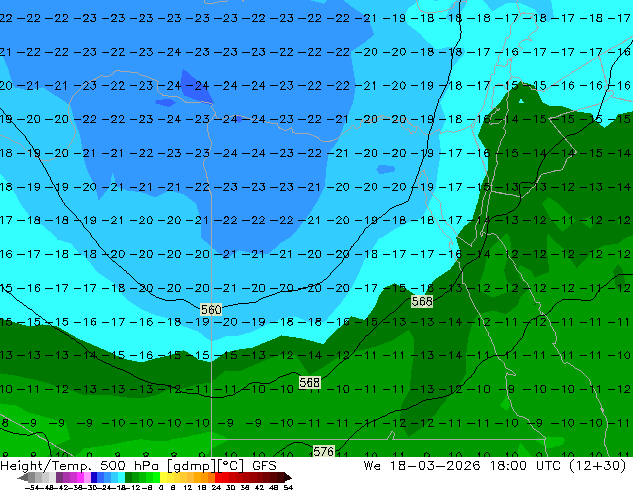634x490 pixels.
Task: Click the date '18-03-2026' in footer
Action: 435,466
